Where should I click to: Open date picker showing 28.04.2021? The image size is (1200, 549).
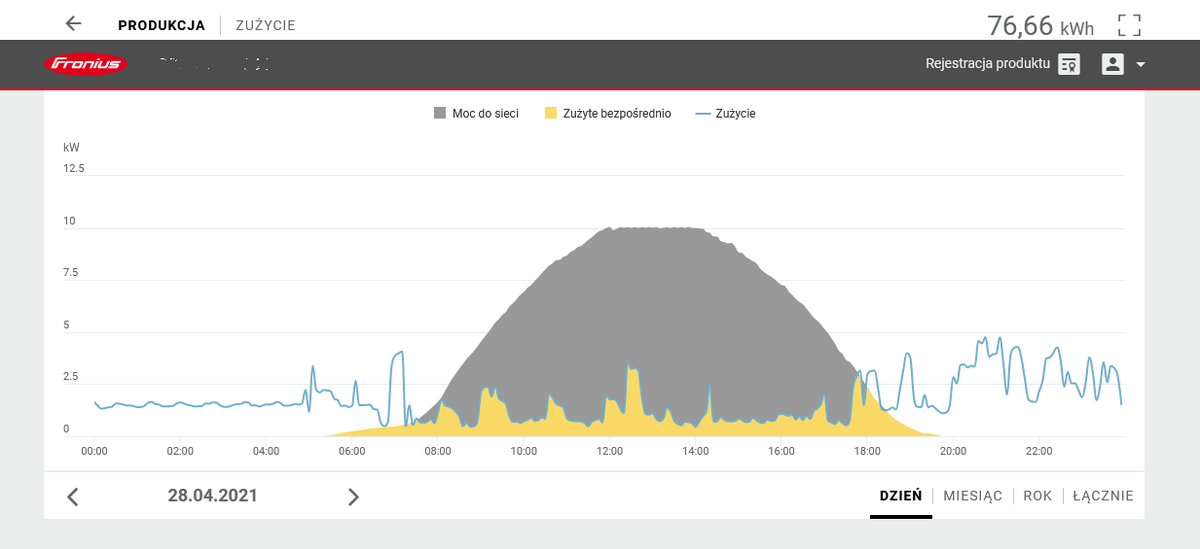(212, 495)
